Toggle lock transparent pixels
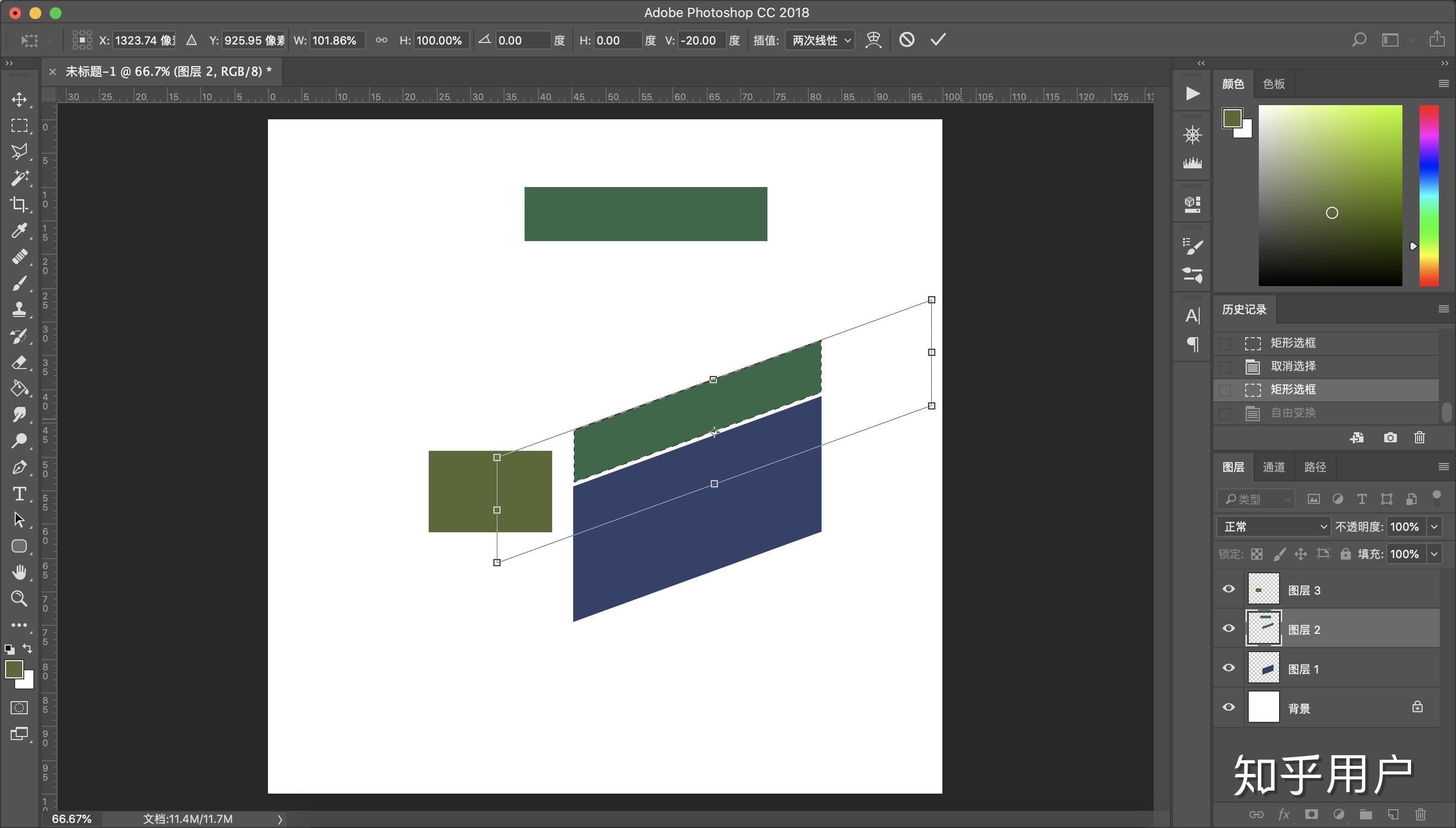1456x828 pixels. click(x=1257, y=554)
